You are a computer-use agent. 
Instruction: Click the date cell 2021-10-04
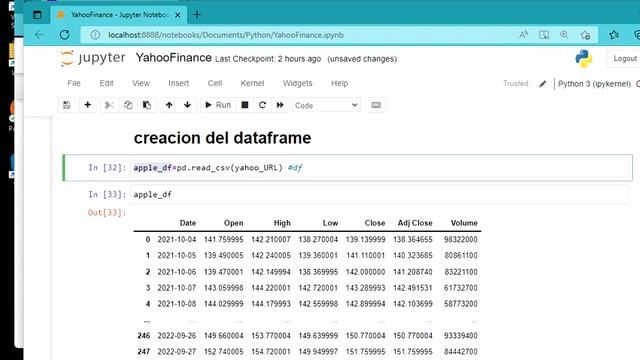[177, 240]
